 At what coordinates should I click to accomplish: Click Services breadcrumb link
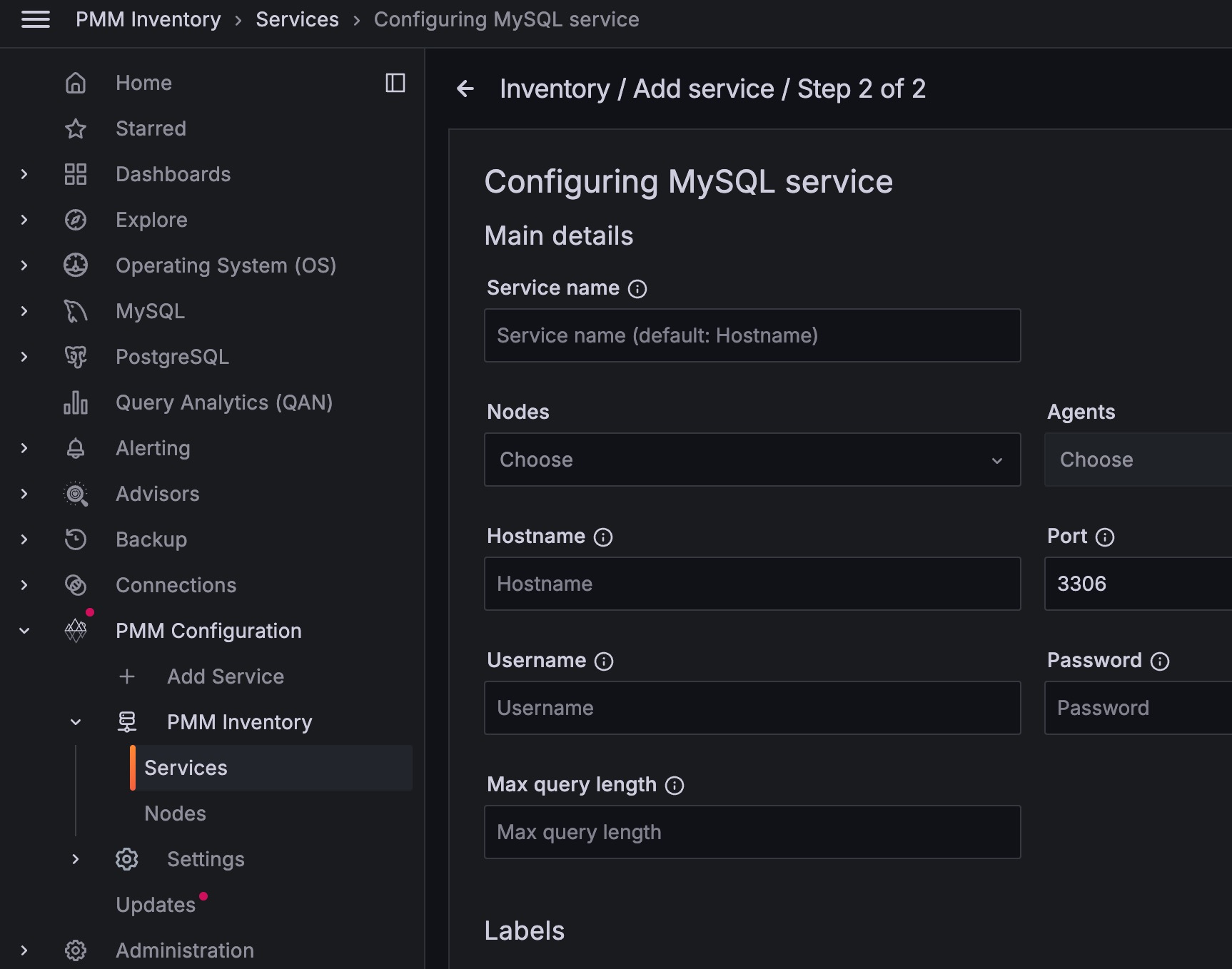click(297, 20)
